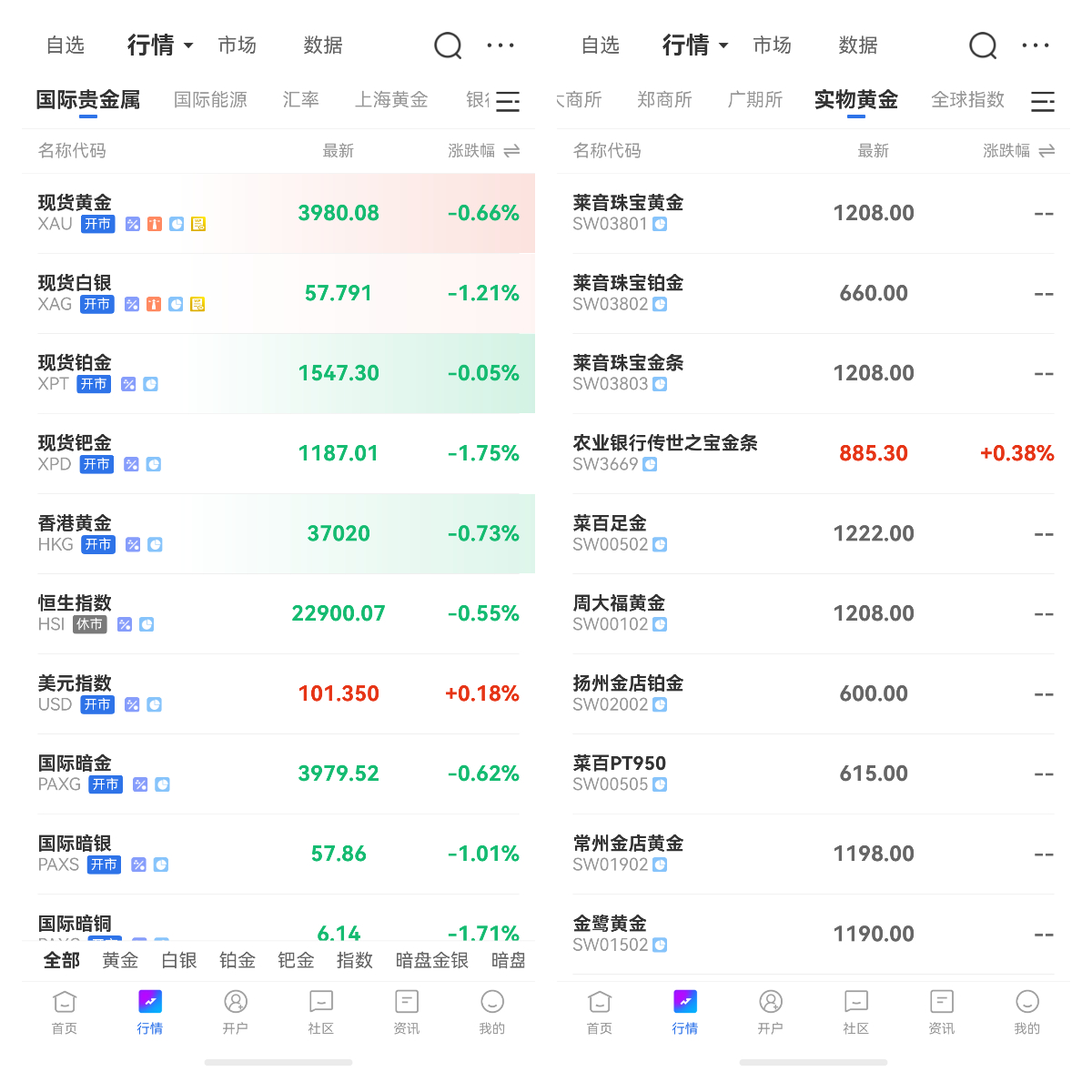Switch to the 汇率 tab
The width and height of the screenshot is (1092, 1092).
tap(300, 99)
